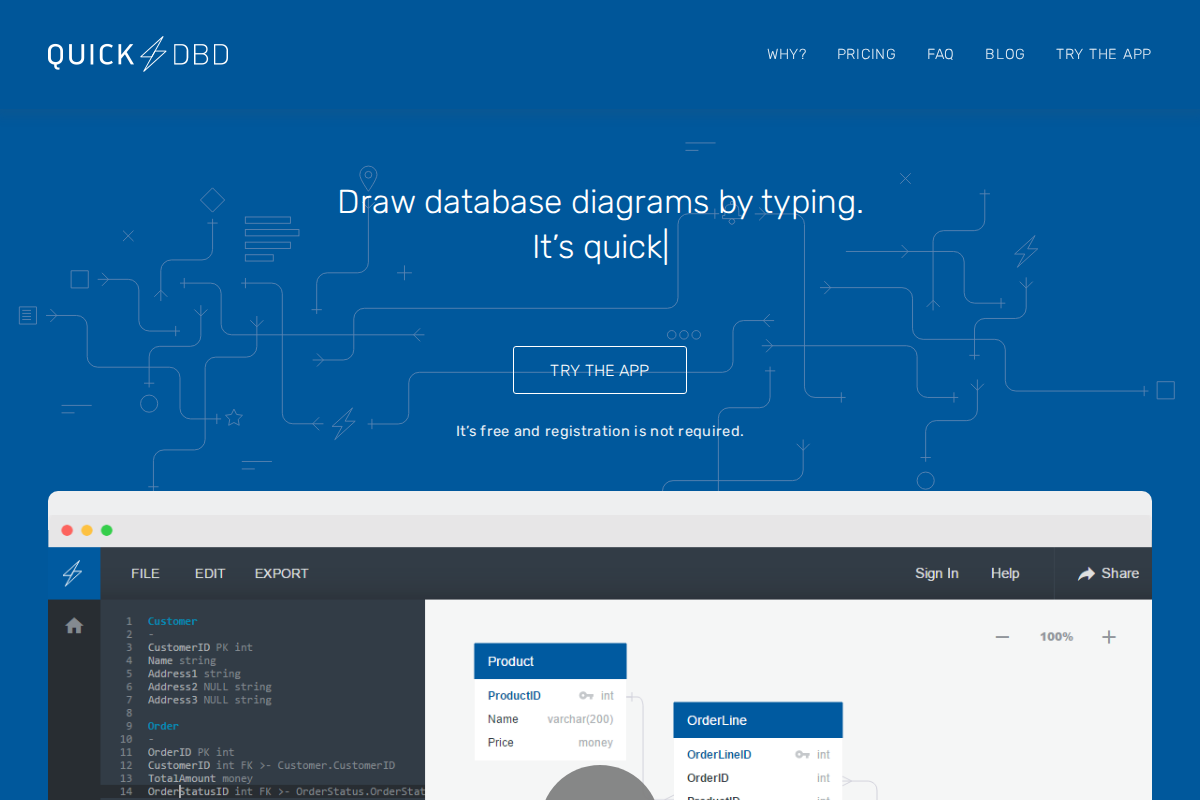Zoom out with the minus icon
This screenshot has height=800, width=1200.
click(x=1002, y=637)
